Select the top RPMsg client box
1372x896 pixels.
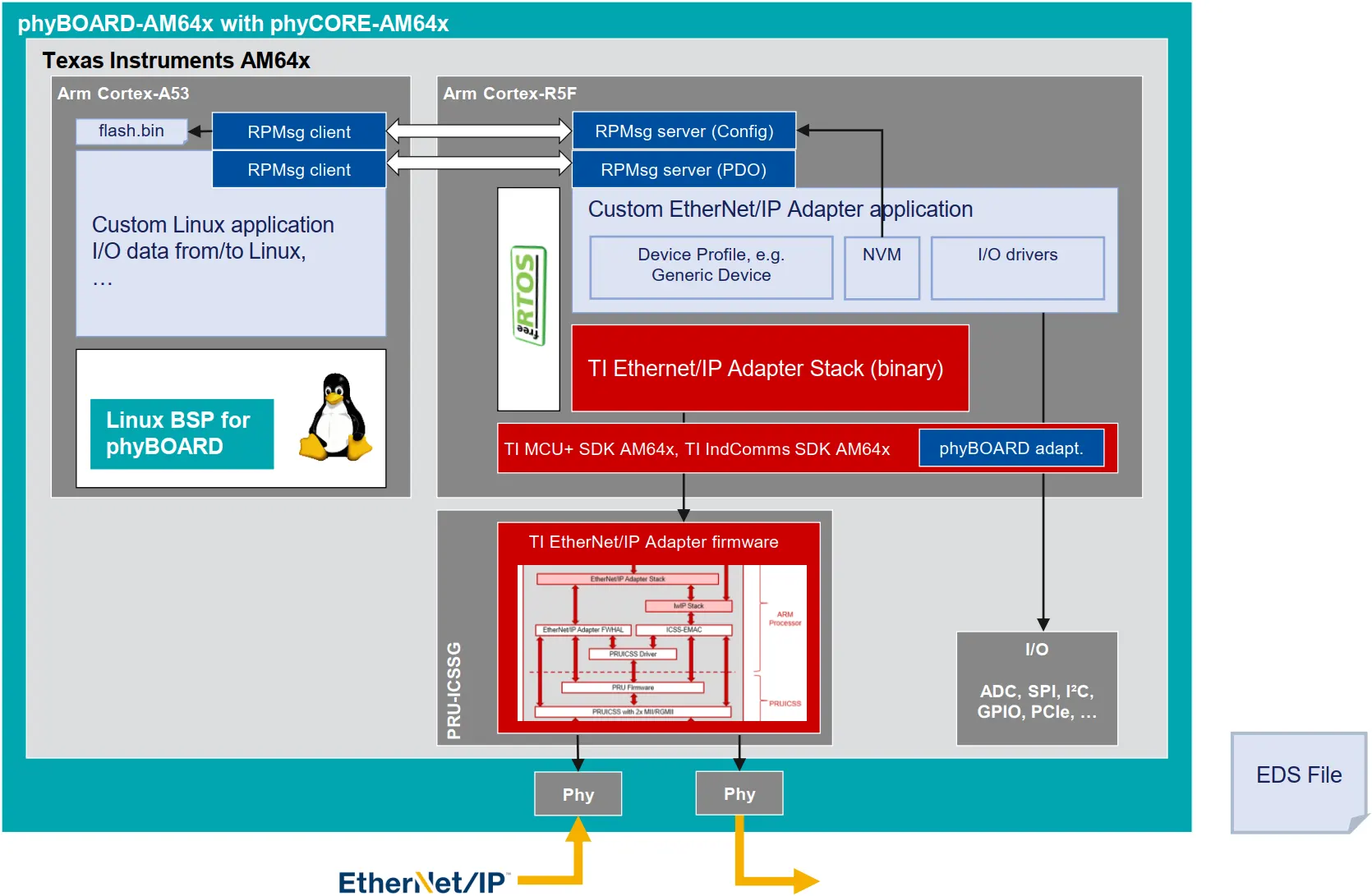299,131
